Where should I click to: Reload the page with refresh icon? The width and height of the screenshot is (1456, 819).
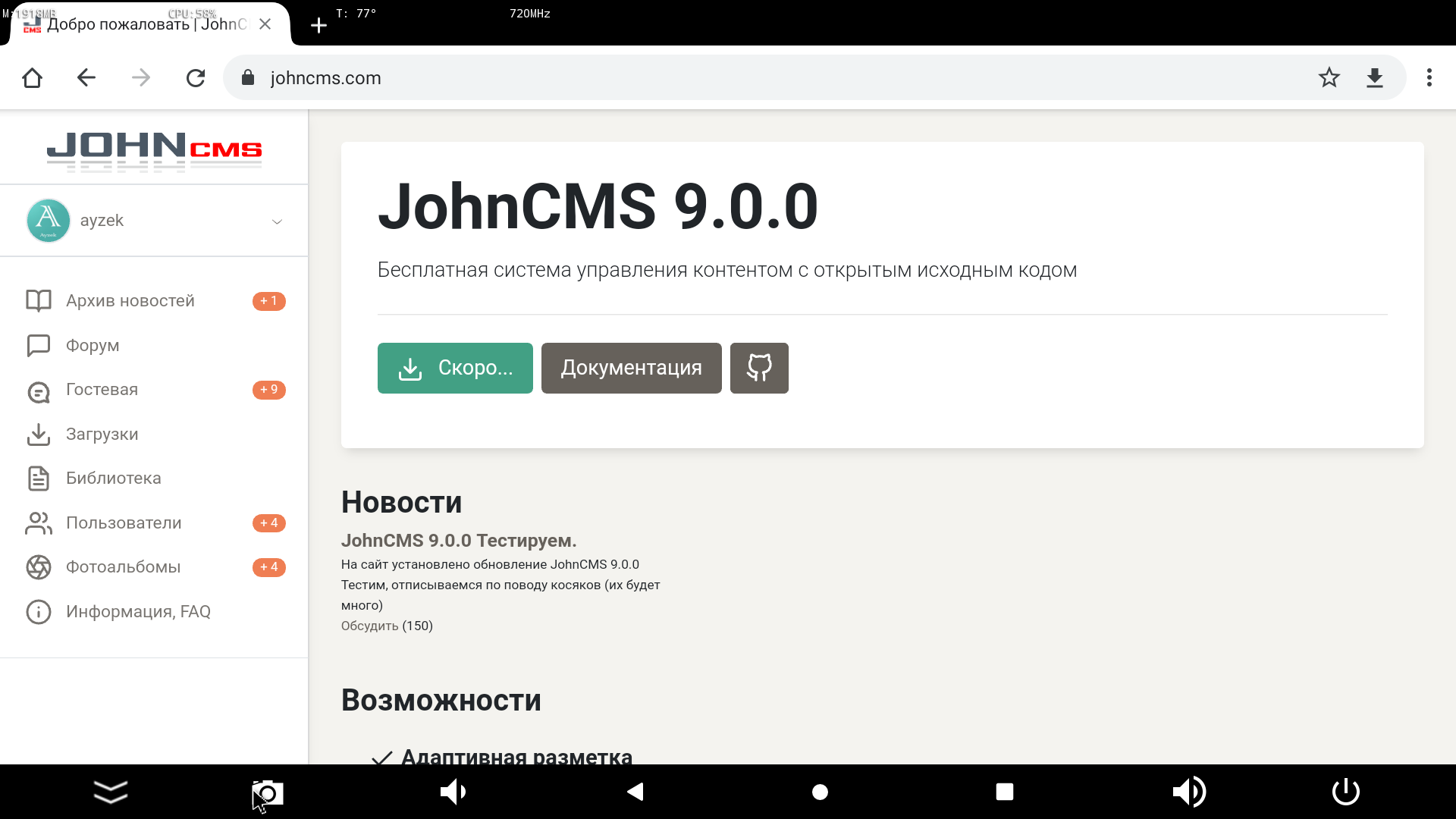[x=196, y=77]
